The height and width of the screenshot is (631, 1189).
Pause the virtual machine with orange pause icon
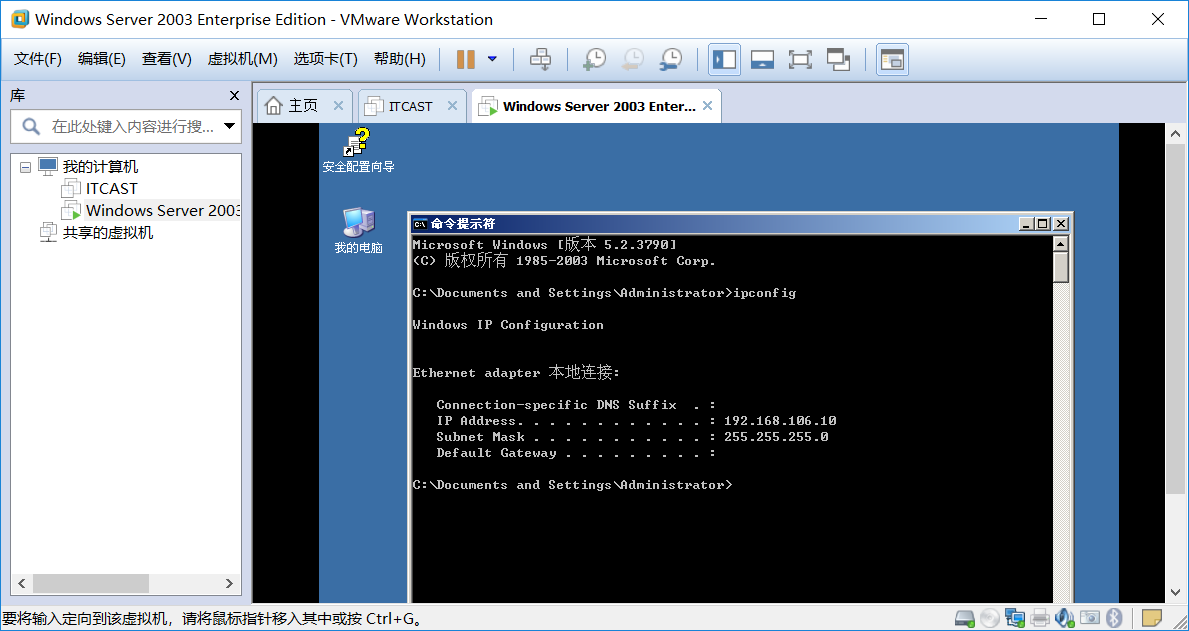point(466,59)
